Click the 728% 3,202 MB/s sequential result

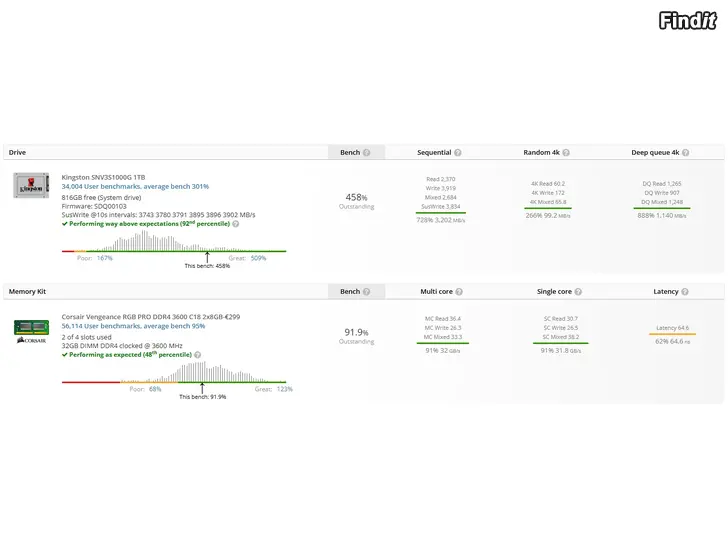click(x=441, y=220)
